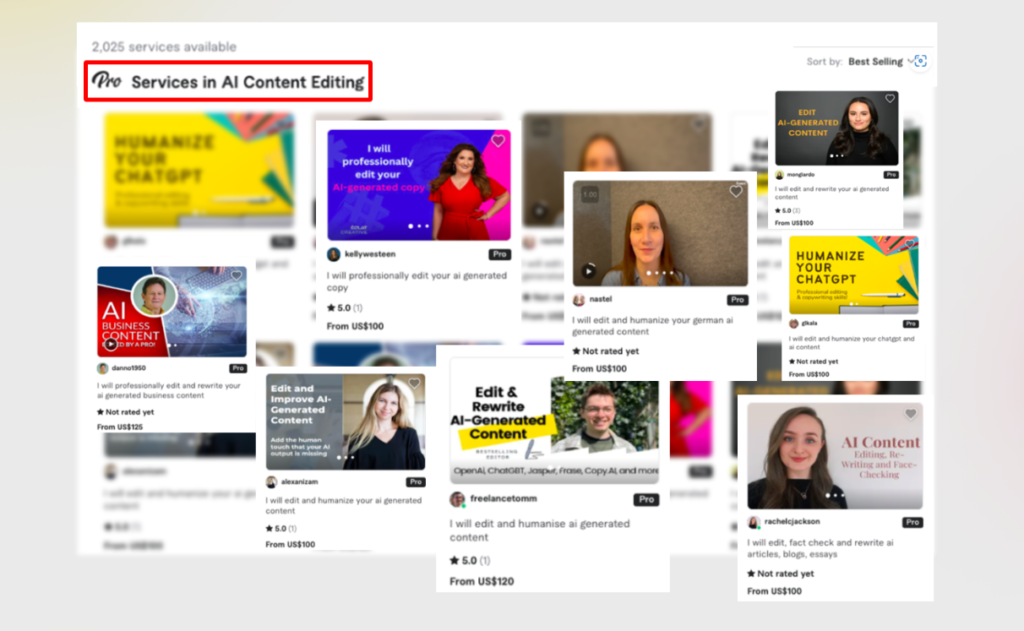Click the Pro badge beside glkala

[x=910, y=324]
